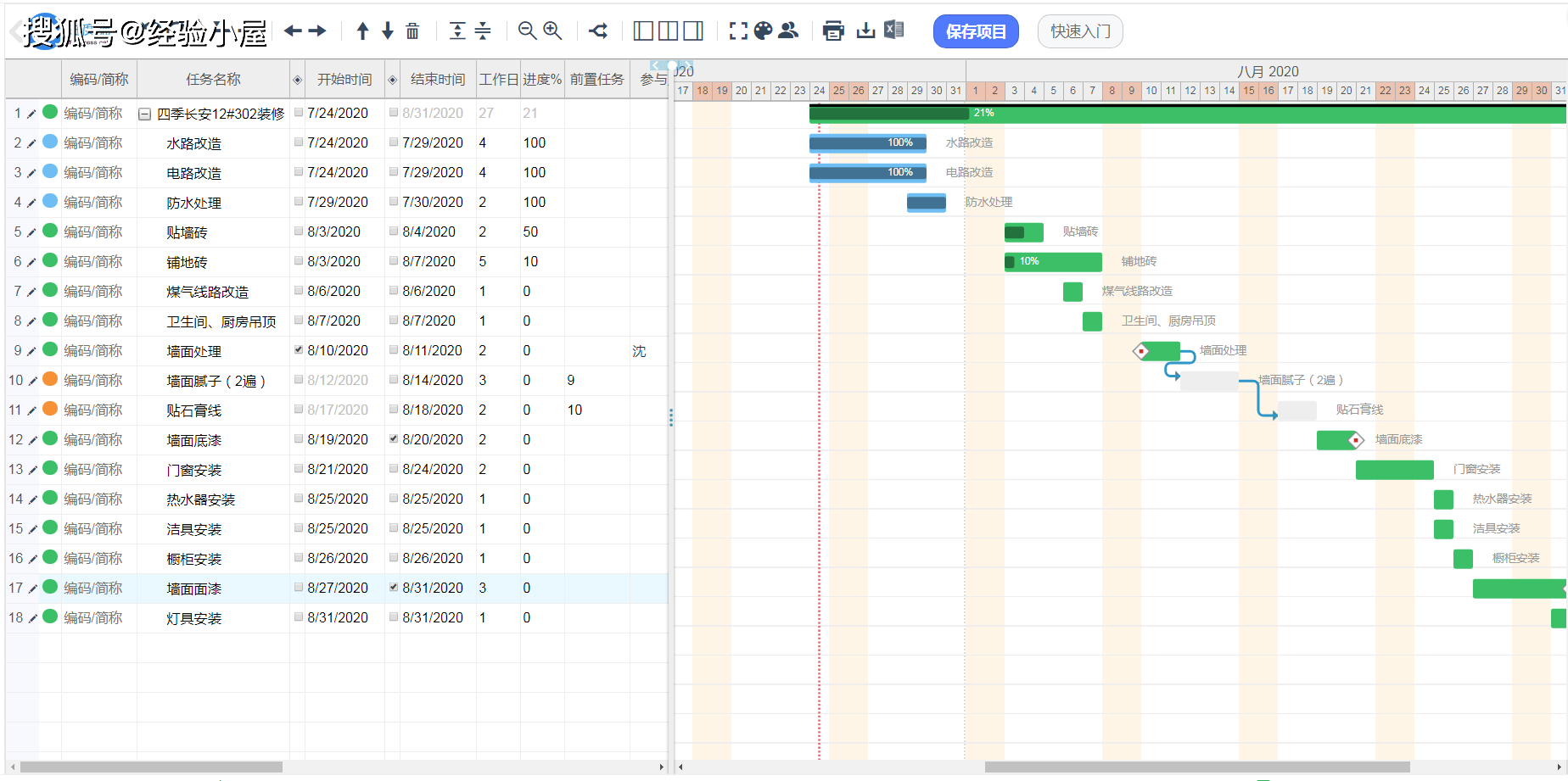Zoom out the Gantt timeline
This screenshot has width=1568, height=781.
coord(527,31)
